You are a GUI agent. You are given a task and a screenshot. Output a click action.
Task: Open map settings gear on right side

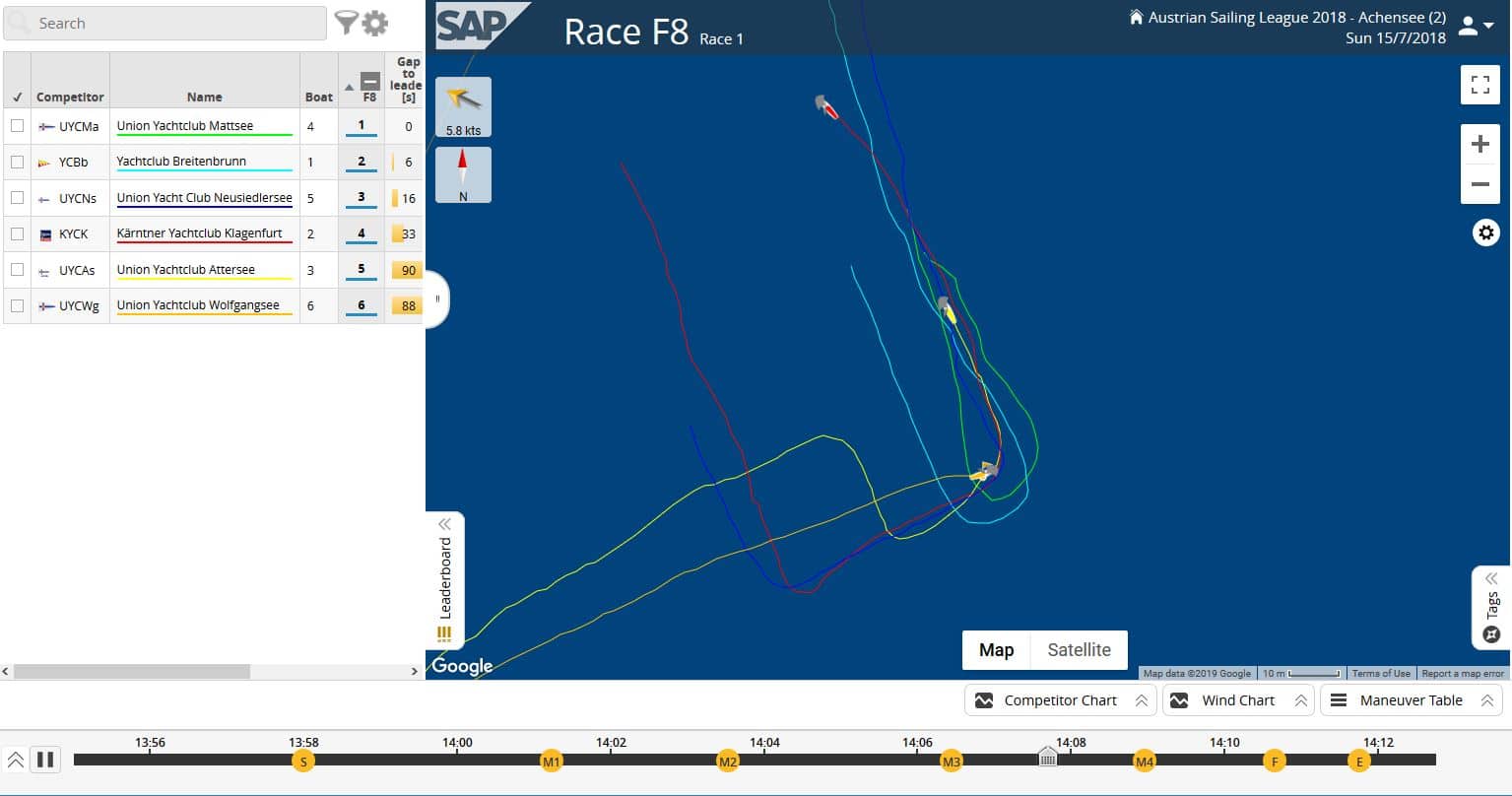(1485, 233)
